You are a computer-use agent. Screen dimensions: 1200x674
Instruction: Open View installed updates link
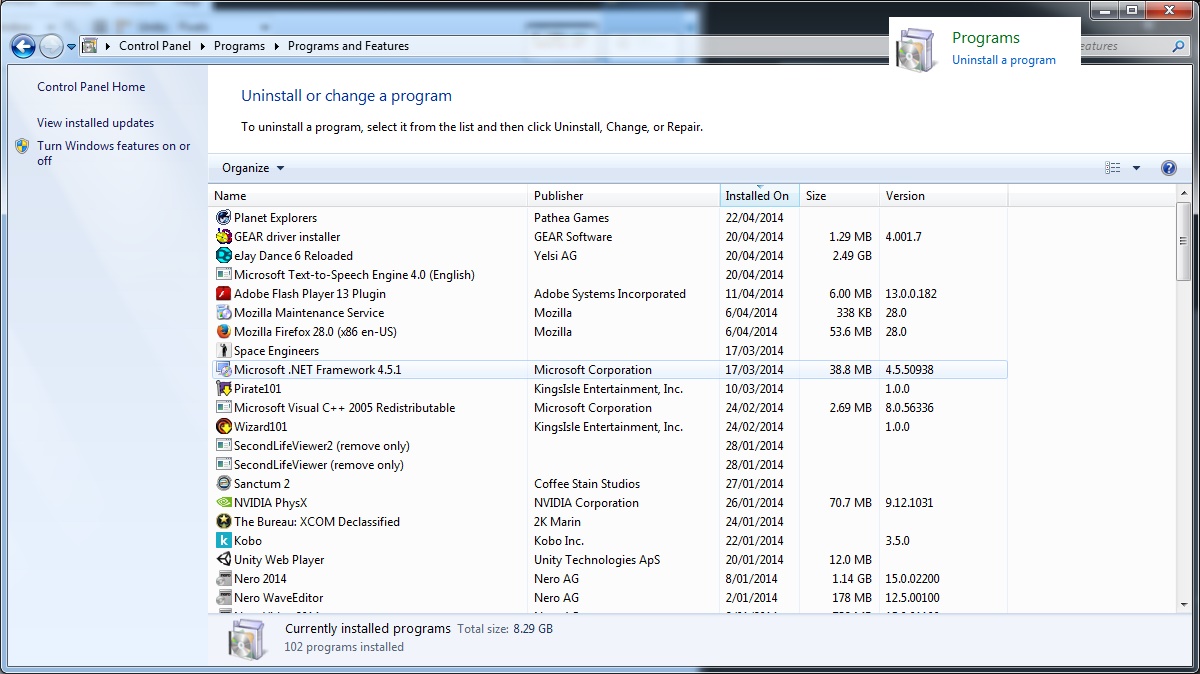click(x=96, y=123)
